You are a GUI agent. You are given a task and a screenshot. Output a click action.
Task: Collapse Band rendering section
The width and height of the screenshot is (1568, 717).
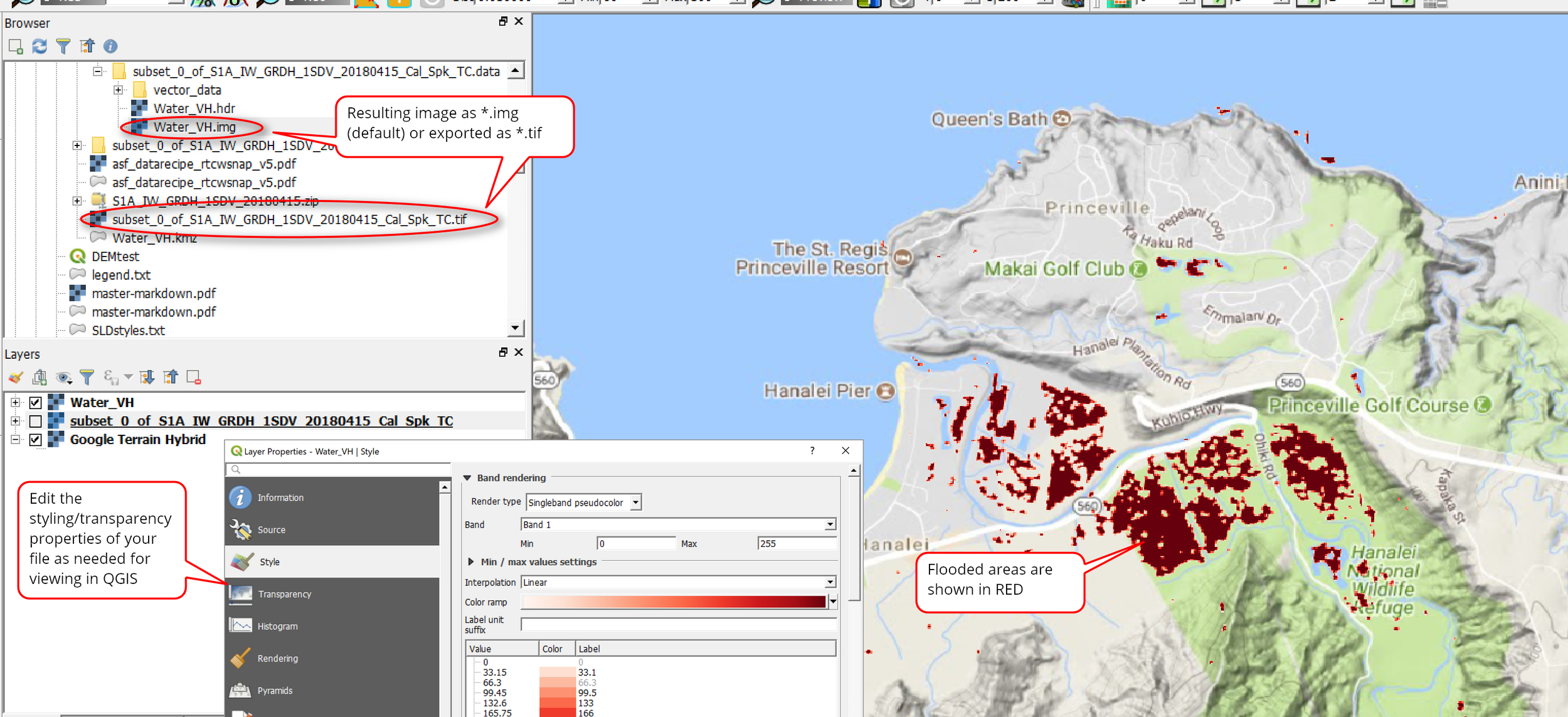click(467, 478)
